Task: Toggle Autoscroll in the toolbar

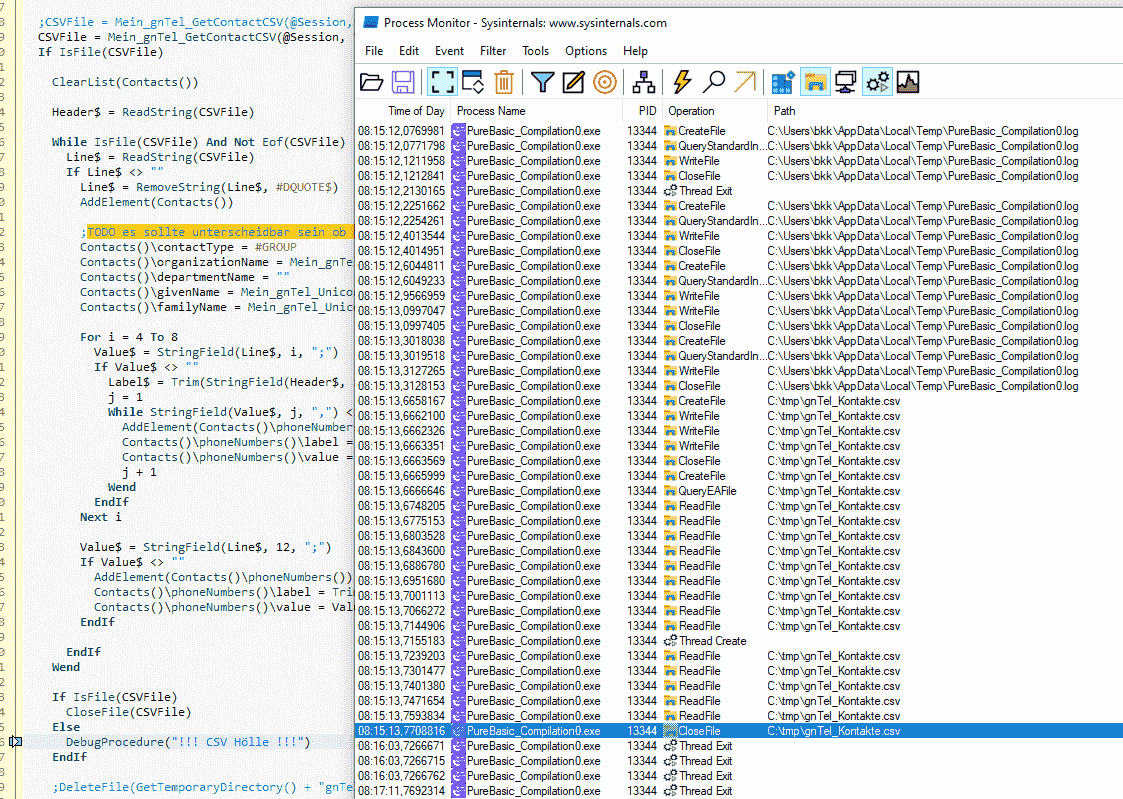Action: 473,82
